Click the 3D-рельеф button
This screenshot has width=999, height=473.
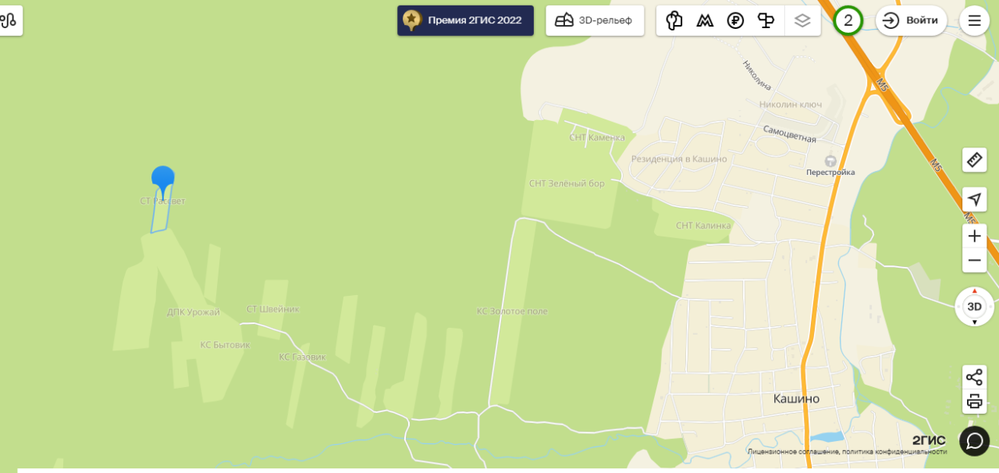pos(595,20)
